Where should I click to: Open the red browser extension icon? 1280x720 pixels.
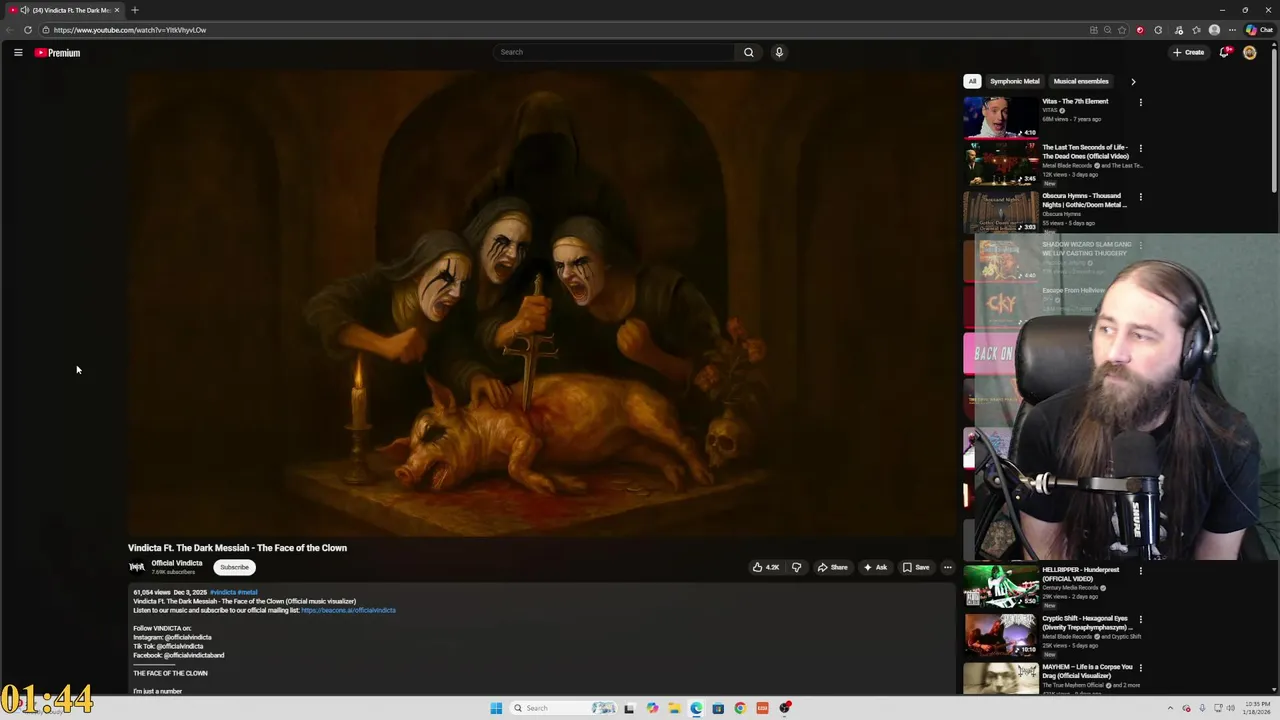pos(1139,30)
